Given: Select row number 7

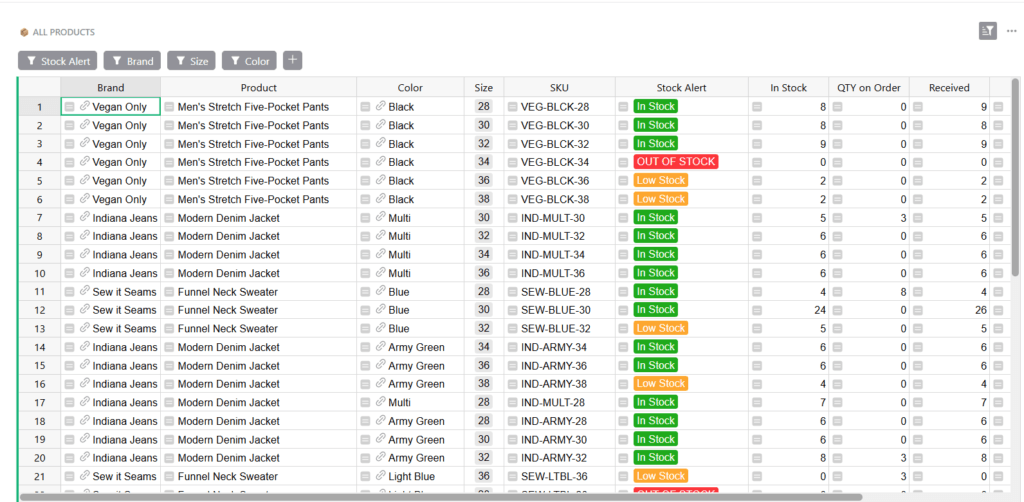Looking at the screenshot, I should pos(39,218).
